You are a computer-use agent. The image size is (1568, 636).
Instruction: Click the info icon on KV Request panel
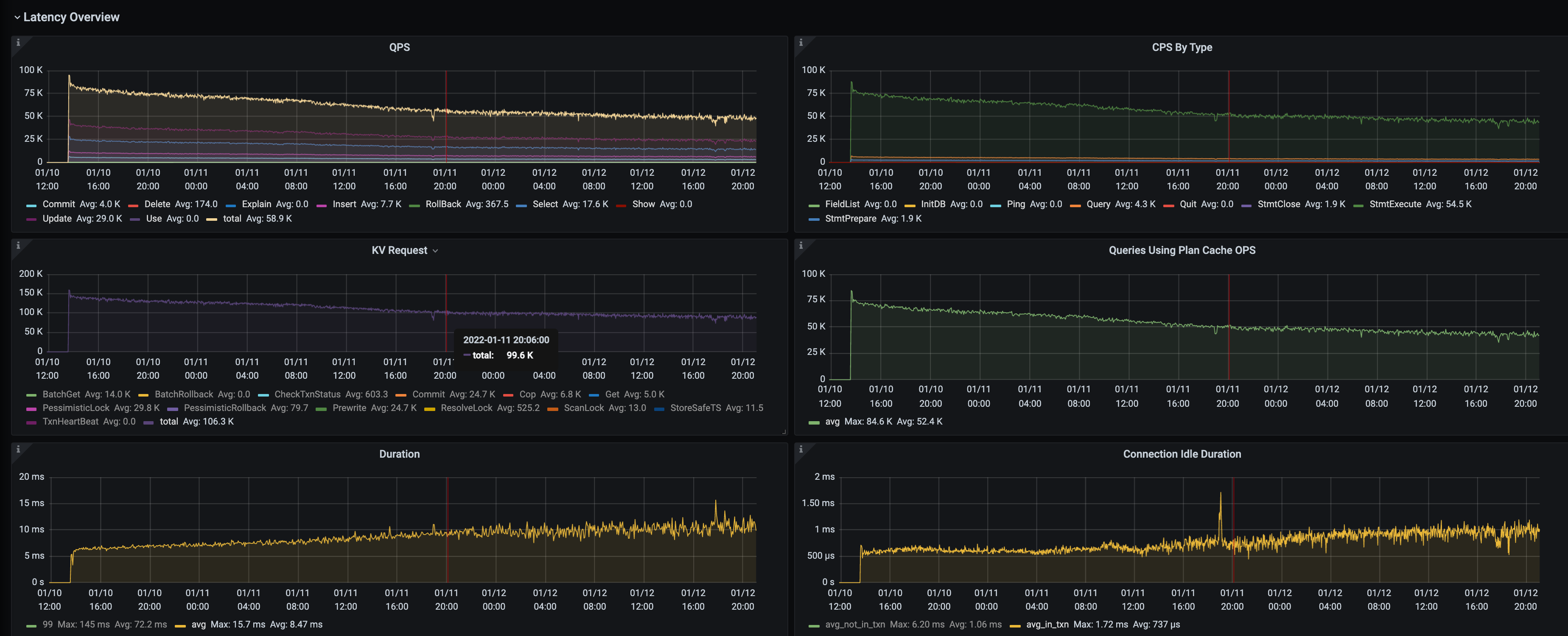point(18,245)
